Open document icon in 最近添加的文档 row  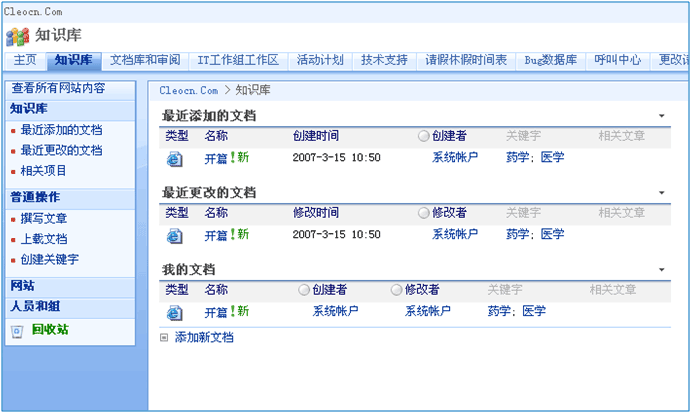[x=175, y=159]
